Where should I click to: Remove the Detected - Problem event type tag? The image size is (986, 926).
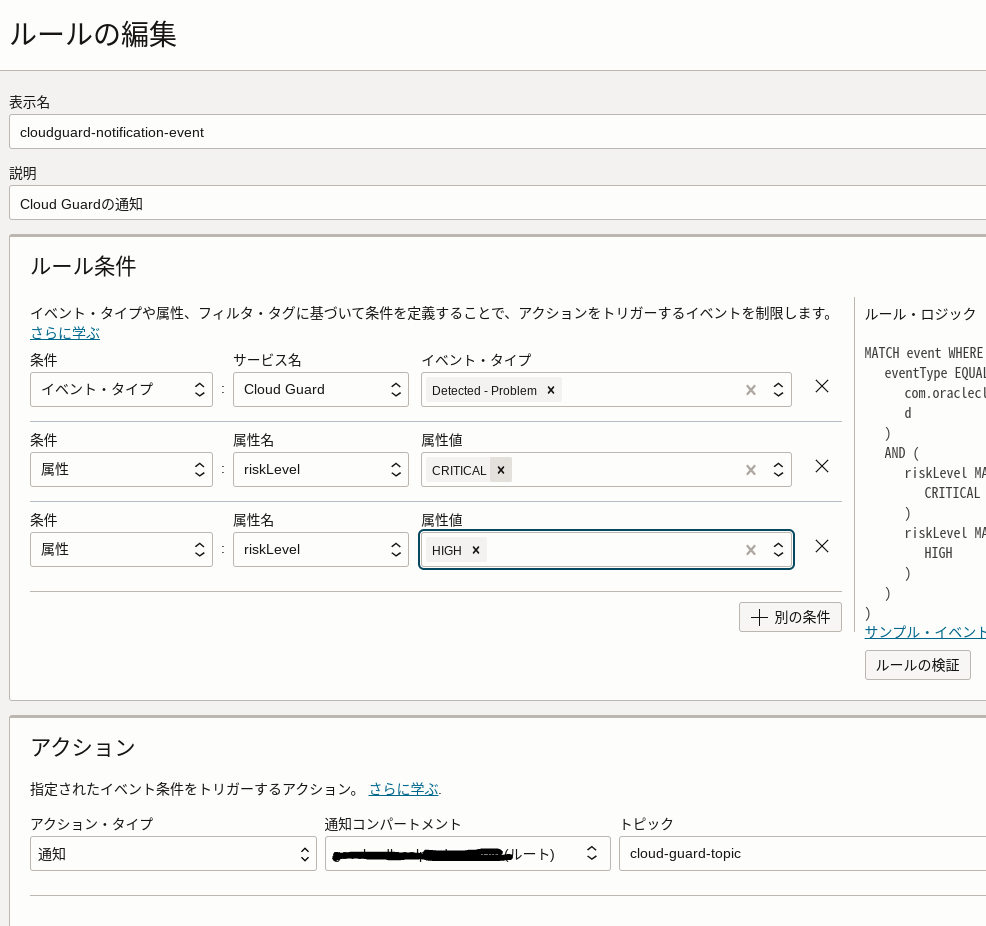[x=551, y=390]
